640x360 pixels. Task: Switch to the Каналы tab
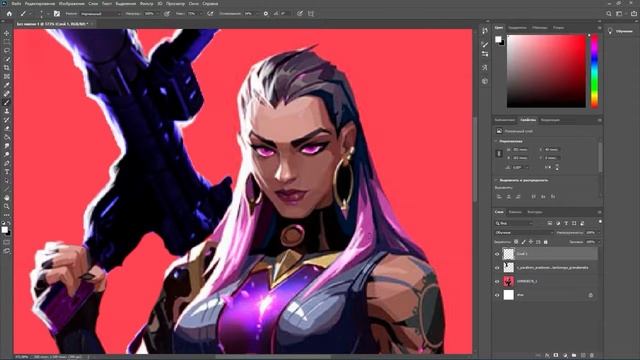pos(515,212)
